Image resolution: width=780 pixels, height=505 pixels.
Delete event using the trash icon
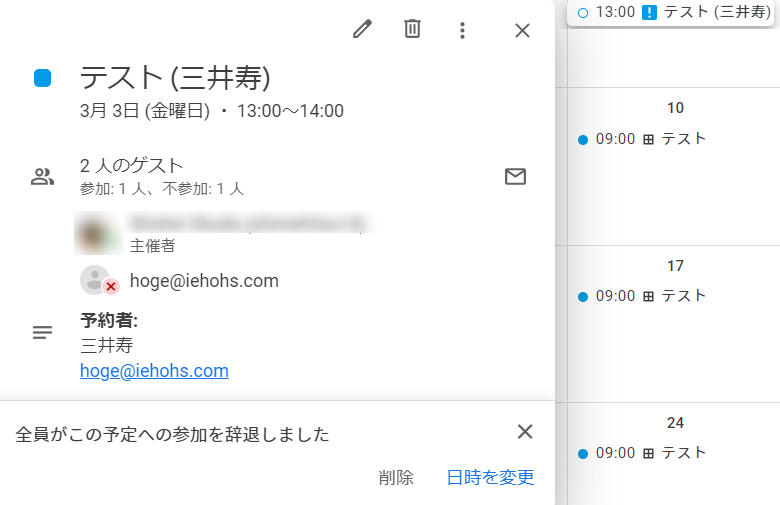tap(412, 29)
